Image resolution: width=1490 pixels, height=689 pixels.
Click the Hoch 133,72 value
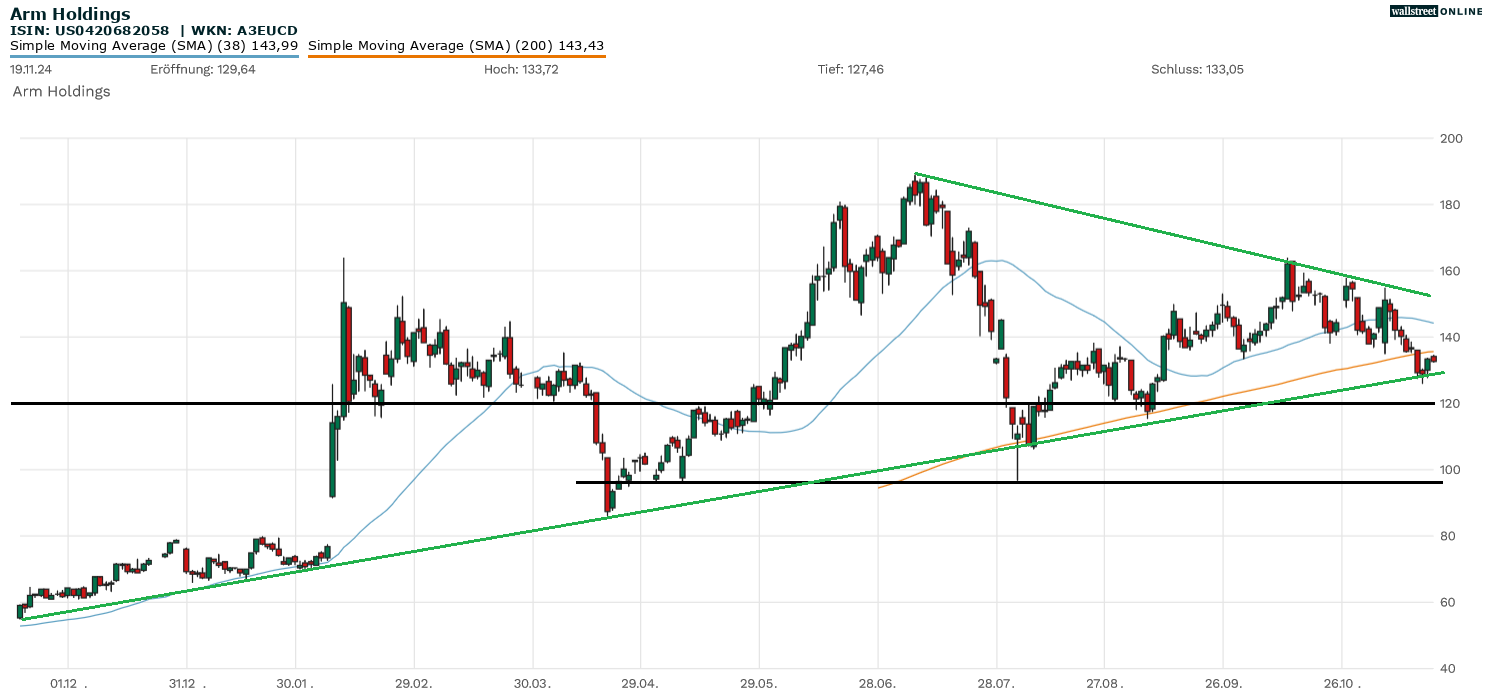[x=520, y=69]
